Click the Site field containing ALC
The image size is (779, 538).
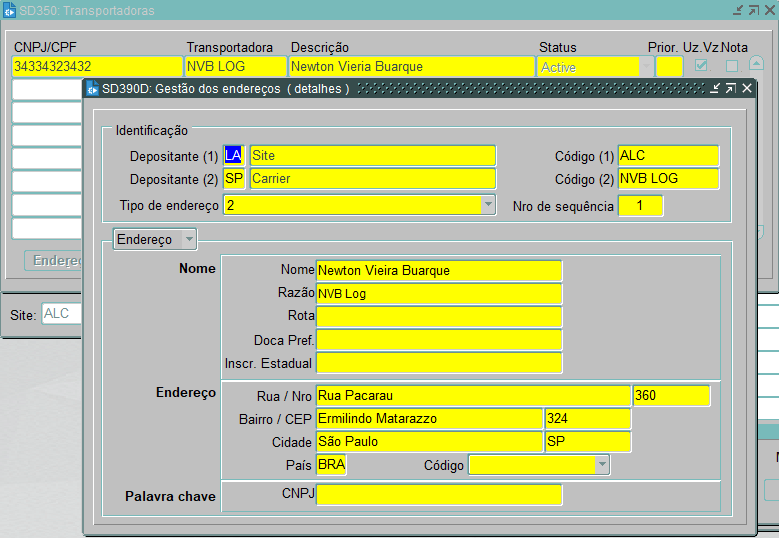tap(62, 314)
